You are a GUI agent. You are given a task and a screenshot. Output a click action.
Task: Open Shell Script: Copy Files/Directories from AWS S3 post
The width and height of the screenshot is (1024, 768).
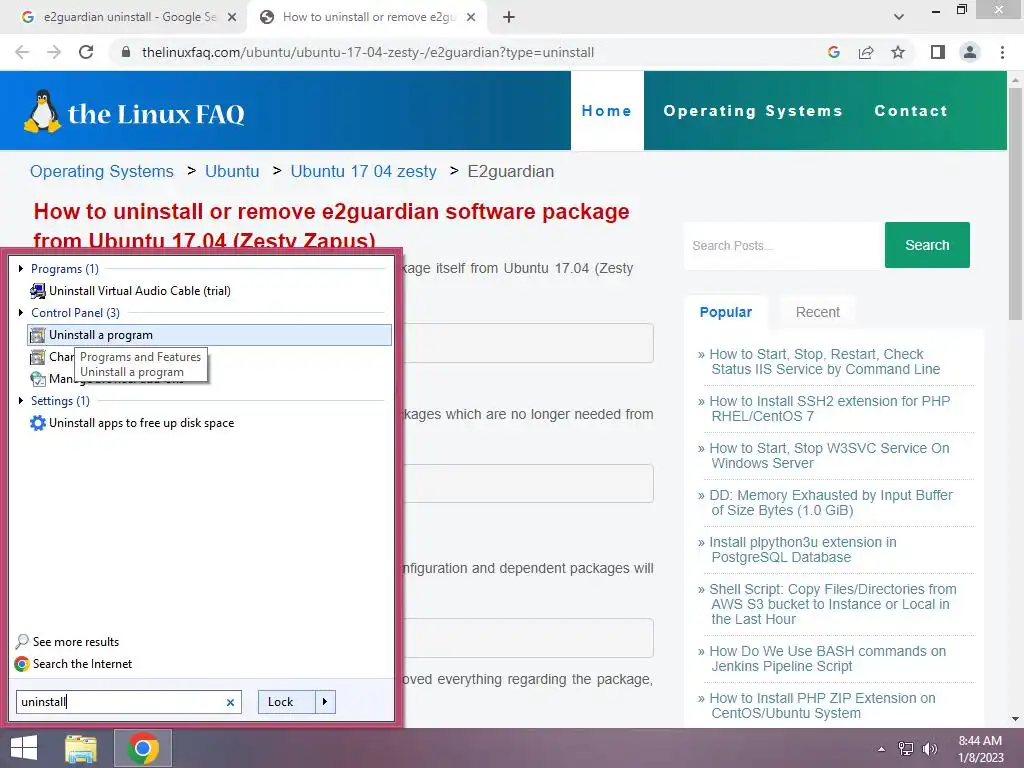pos(833,604)
